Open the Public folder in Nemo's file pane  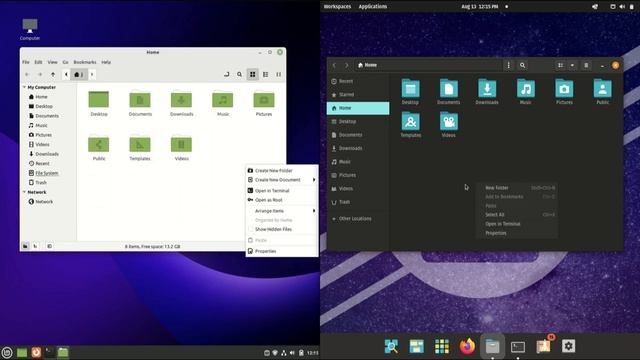click(99, 148)
